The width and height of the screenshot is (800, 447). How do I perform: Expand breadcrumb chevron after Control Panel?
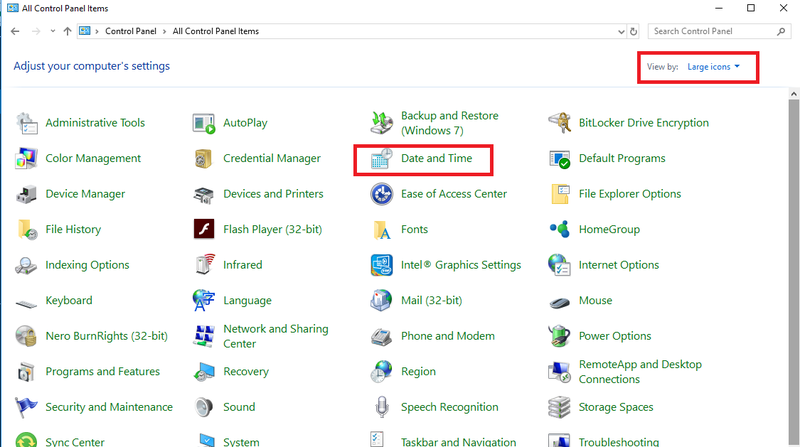(x=164, y=32)
